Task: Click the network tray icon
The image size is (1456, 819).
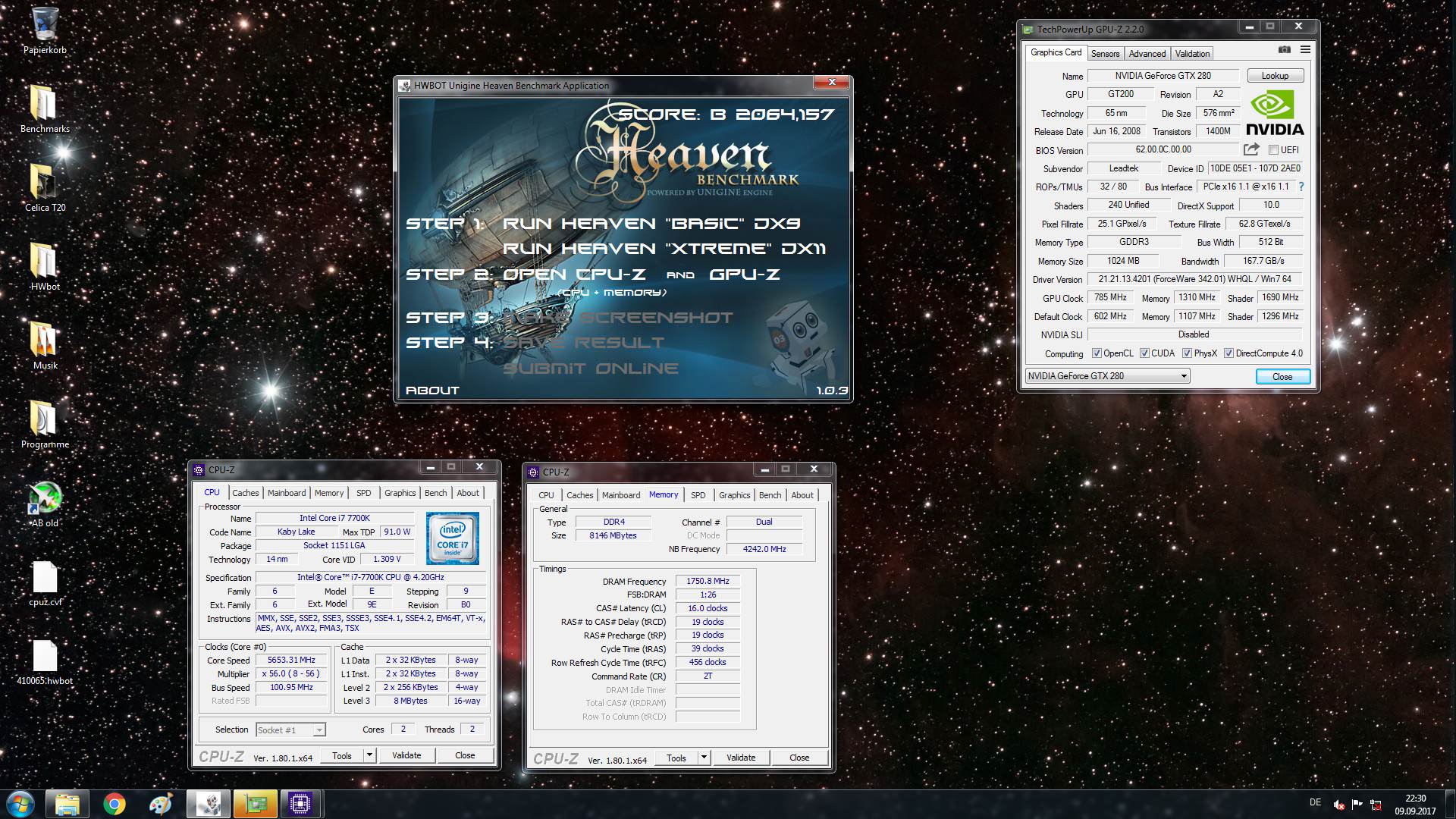Action: [x=1376, y=804]
